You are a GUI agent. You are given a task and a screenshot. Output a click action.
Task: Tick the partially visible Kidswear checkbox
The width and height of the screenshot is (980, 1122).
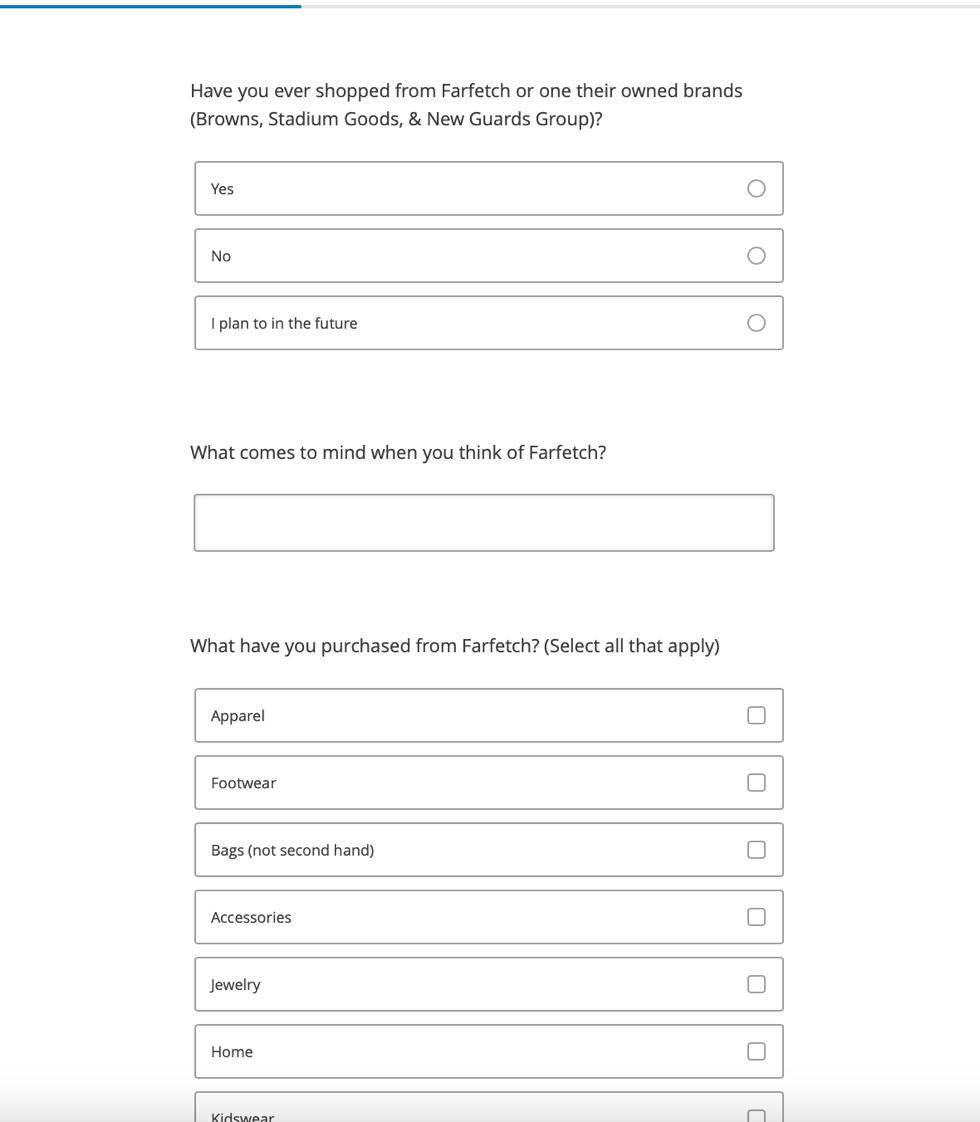[x=756, y=1115]
